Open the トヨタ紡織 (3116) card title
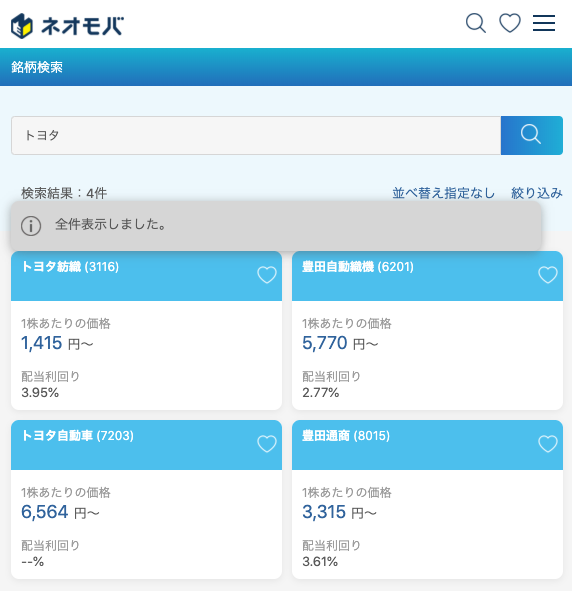Image resolution: width=572 pixels, height=591 pixels. 70,267
